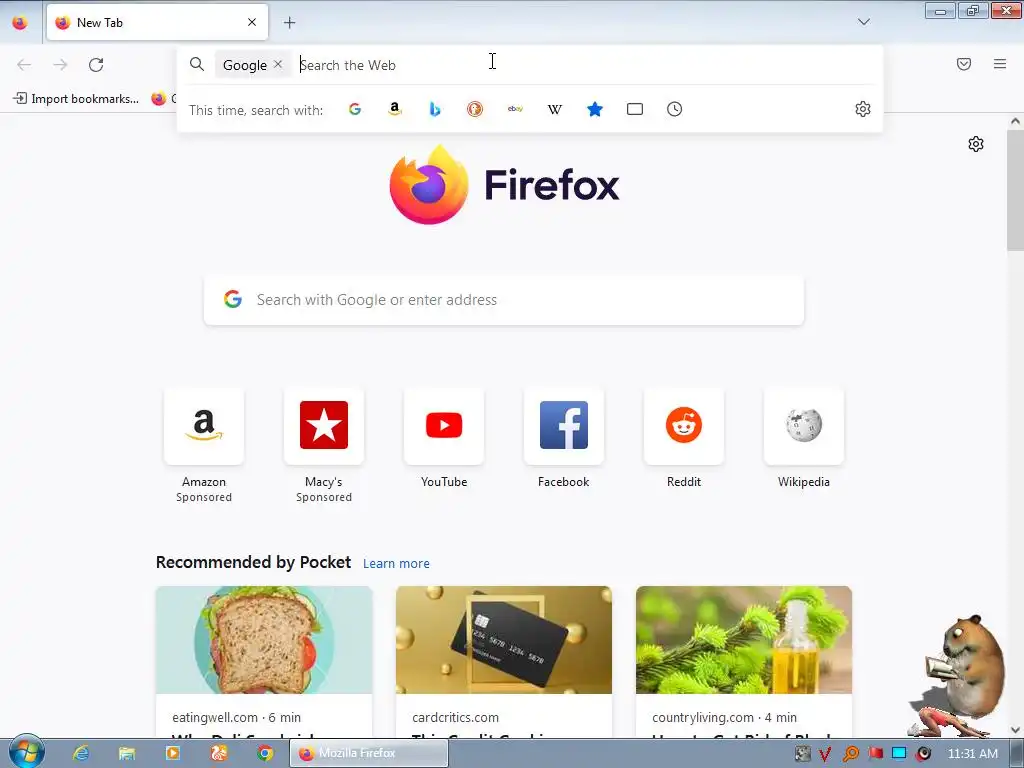Remove the Google search chip from urlbar
The image size is (1024, 768).
pyautogui.click(x=278, y=64)
